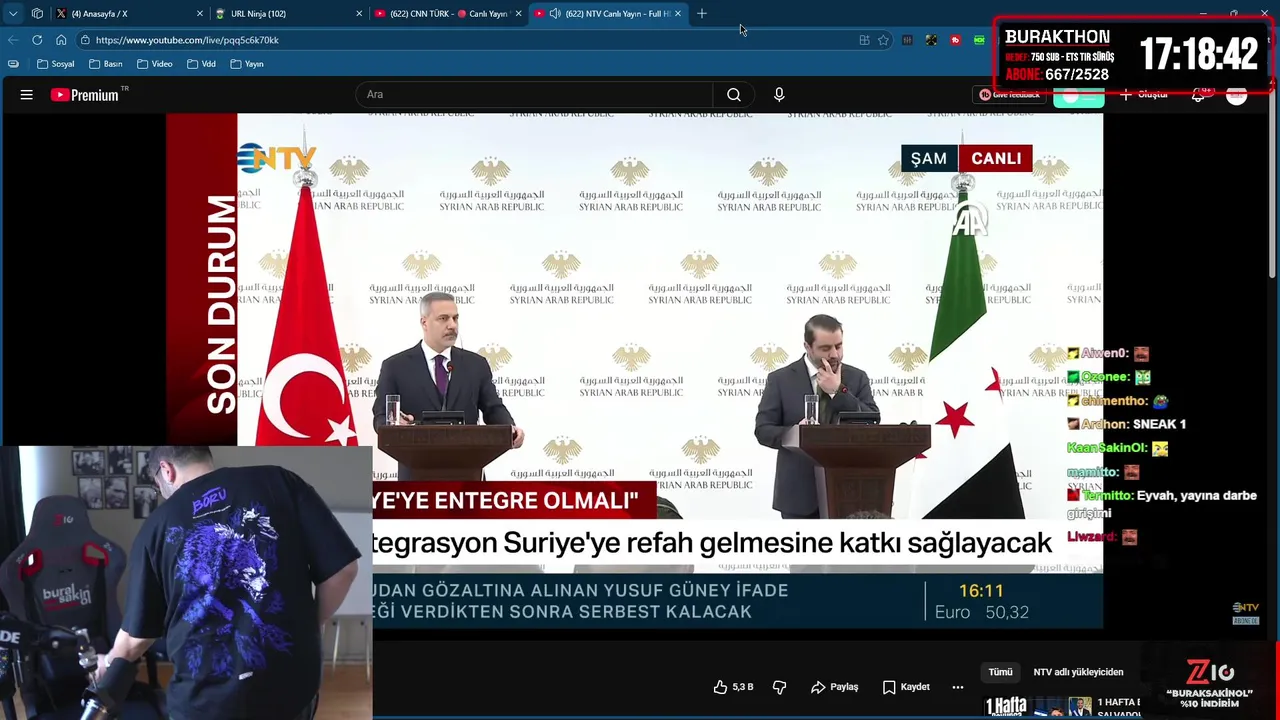Like the video with thumbs up
The width and height of the screenshot is (1280, 720).
point(733,687)
